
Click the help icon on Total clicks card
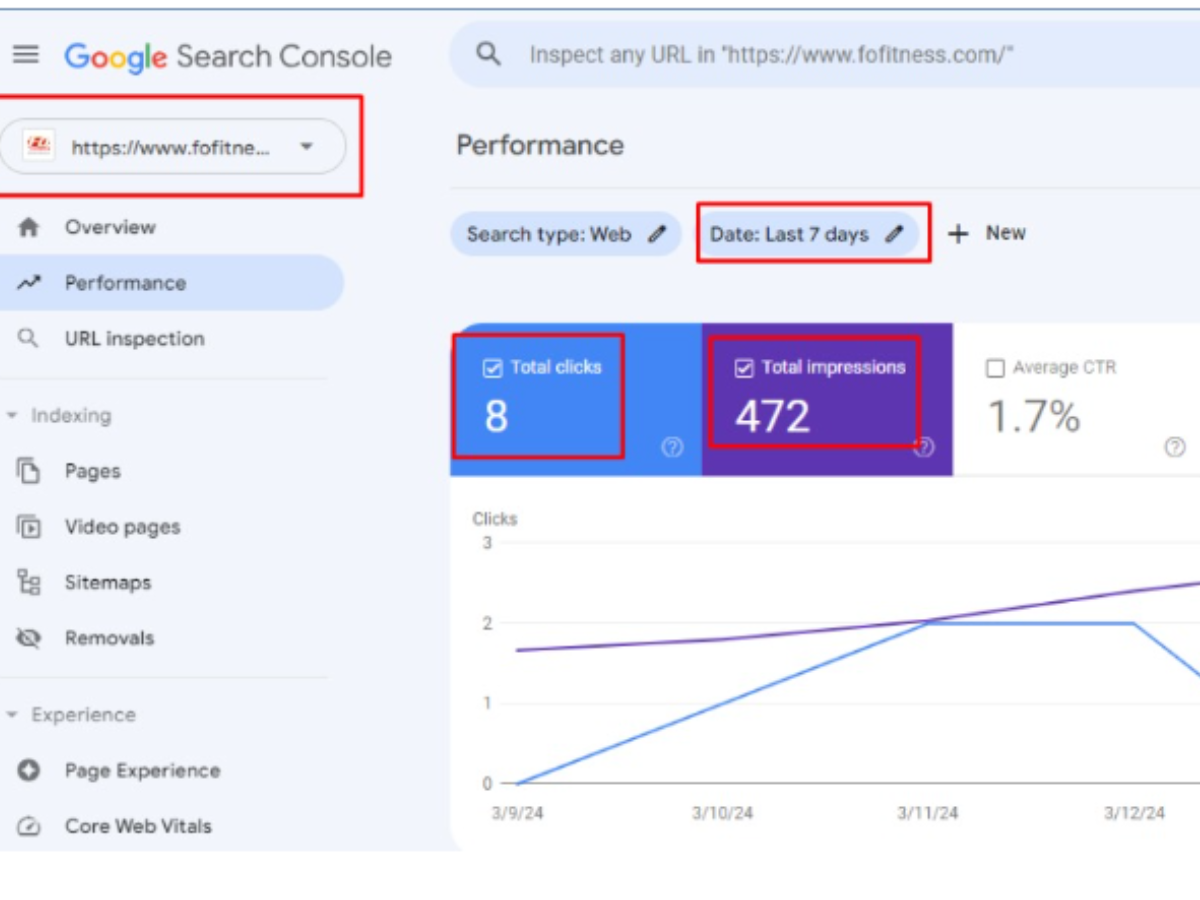click(672, 447)
